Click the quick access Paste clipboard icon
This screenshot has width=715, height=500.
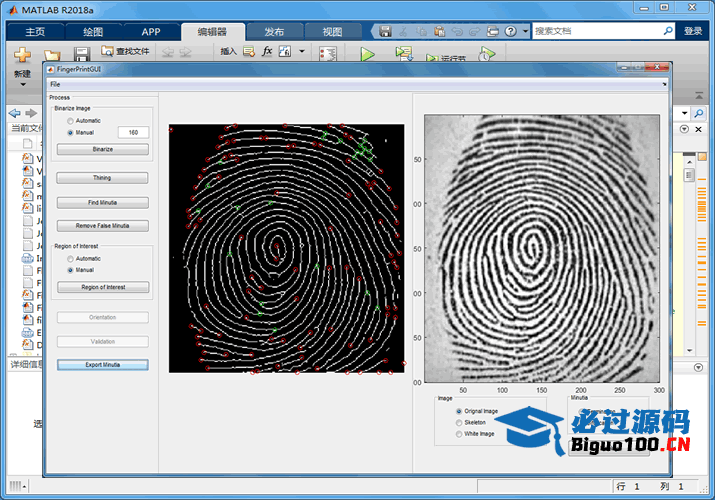pos(439,31)
